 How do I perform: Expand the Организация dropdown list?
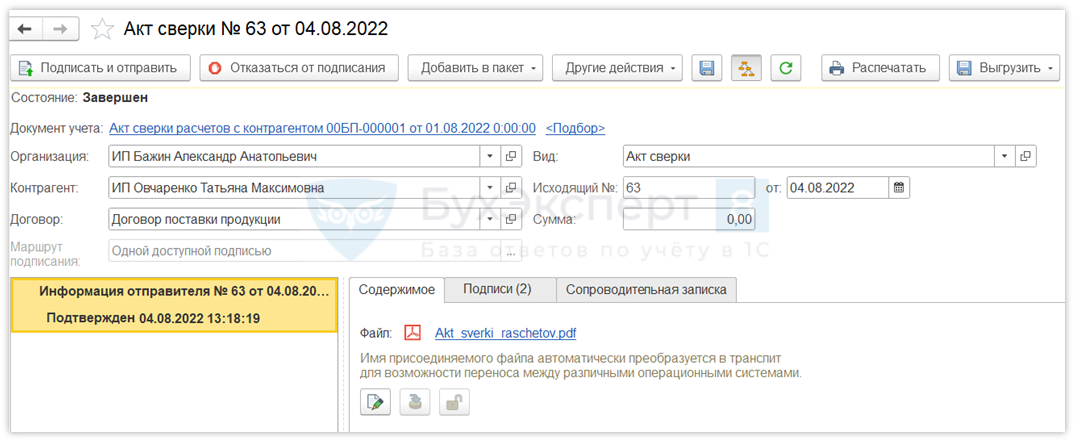point(490,156)
